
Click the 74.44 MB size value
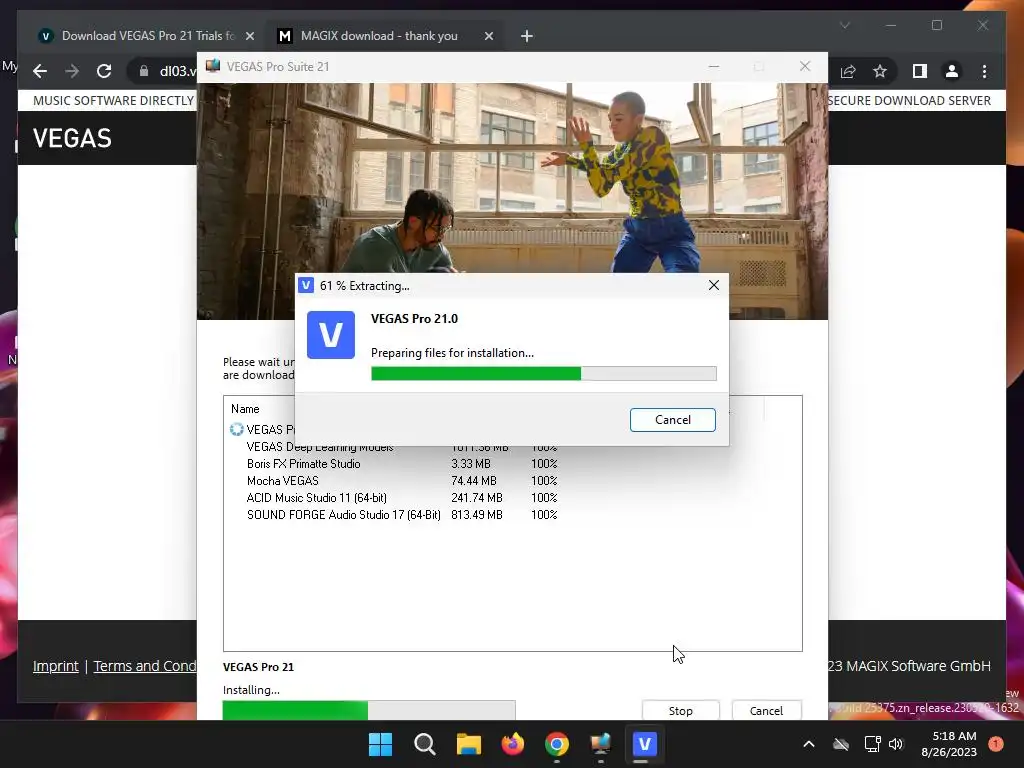click(x=473, y=481)
